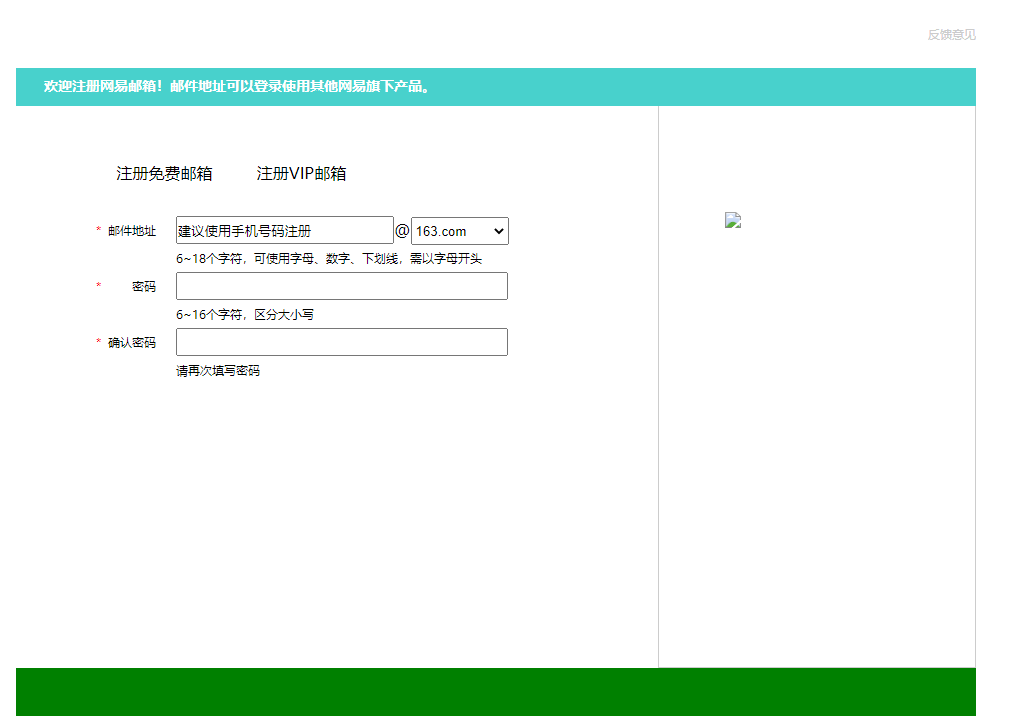Open the 反馈意见 feedback link
Viewport: 1018px width, 728px height.
[951, 34]
